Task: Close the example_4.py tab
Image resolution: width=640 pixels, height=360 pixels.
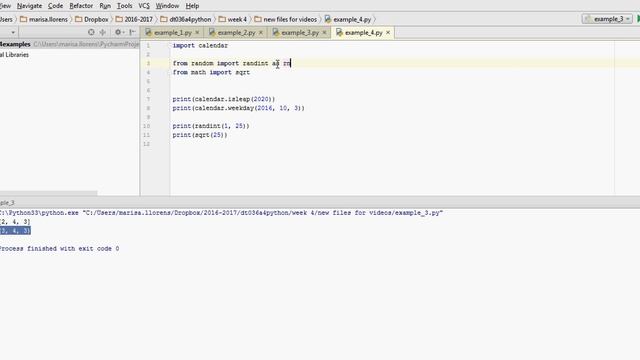Action: [388, 32]
